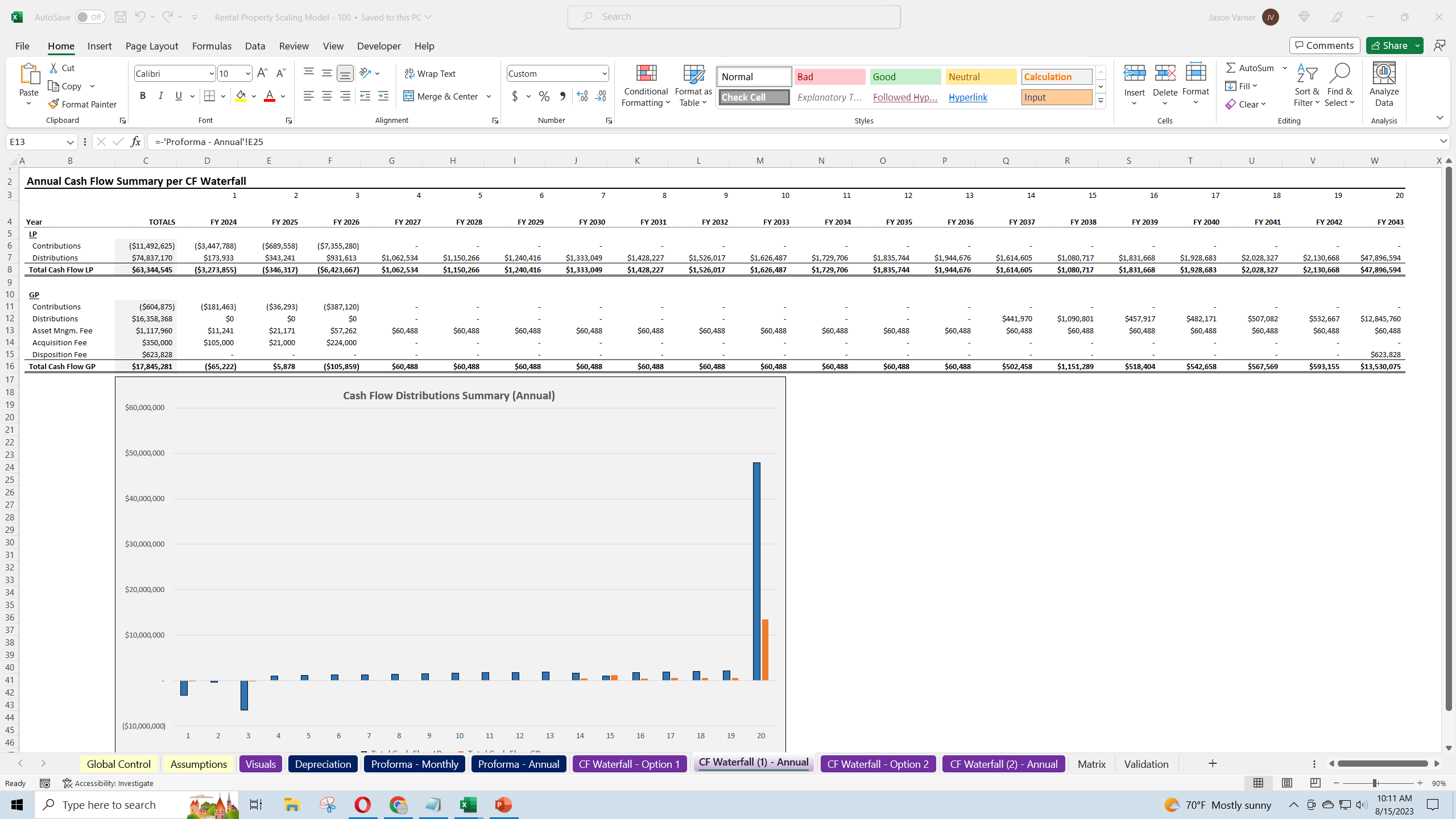Toggle Wrap Text
This screenshot has height=819, width=1456.
click(x=430, y=73)
